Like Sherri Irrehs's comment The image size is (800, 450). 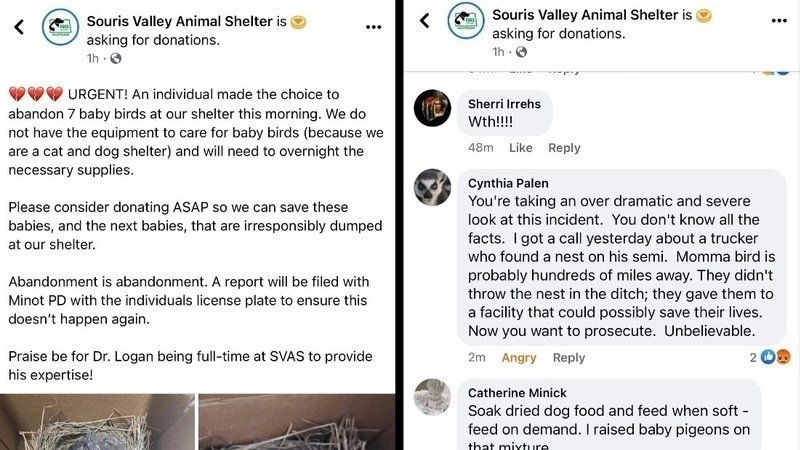pos(521,148)
